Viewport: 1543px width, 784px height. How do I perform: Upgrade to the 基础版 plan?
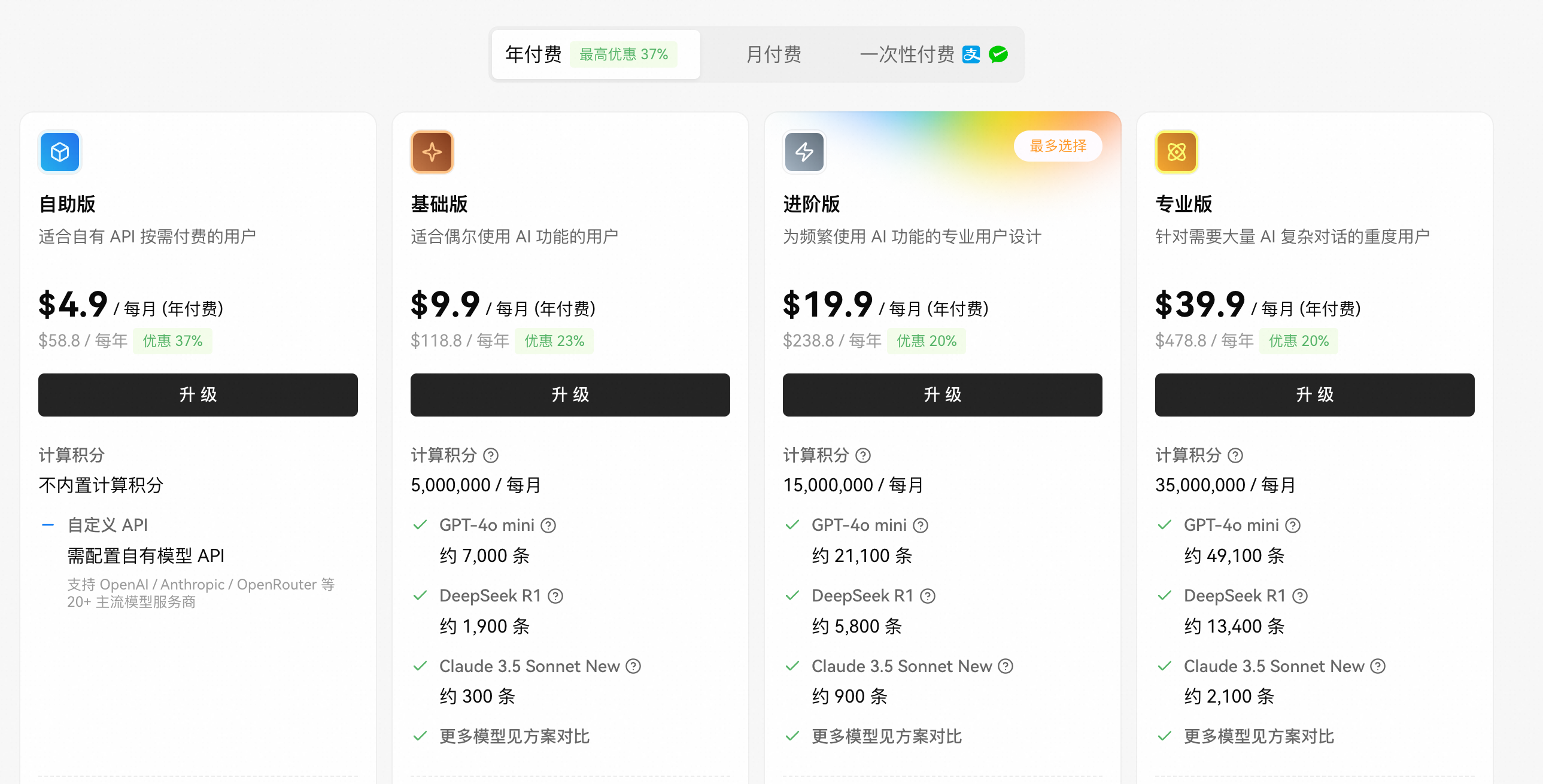coord(570,395)
